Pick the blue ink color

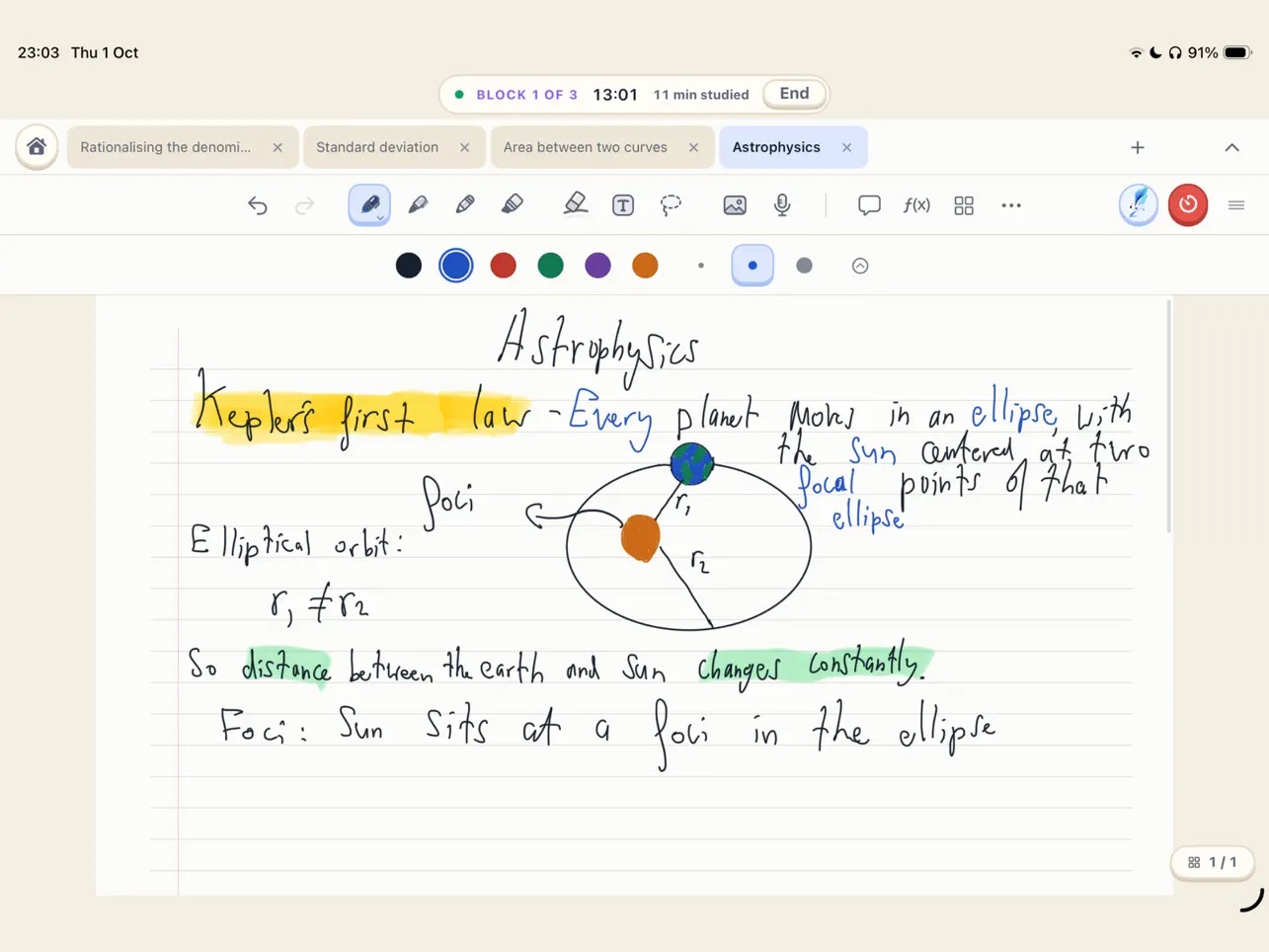tap(456, 266)
